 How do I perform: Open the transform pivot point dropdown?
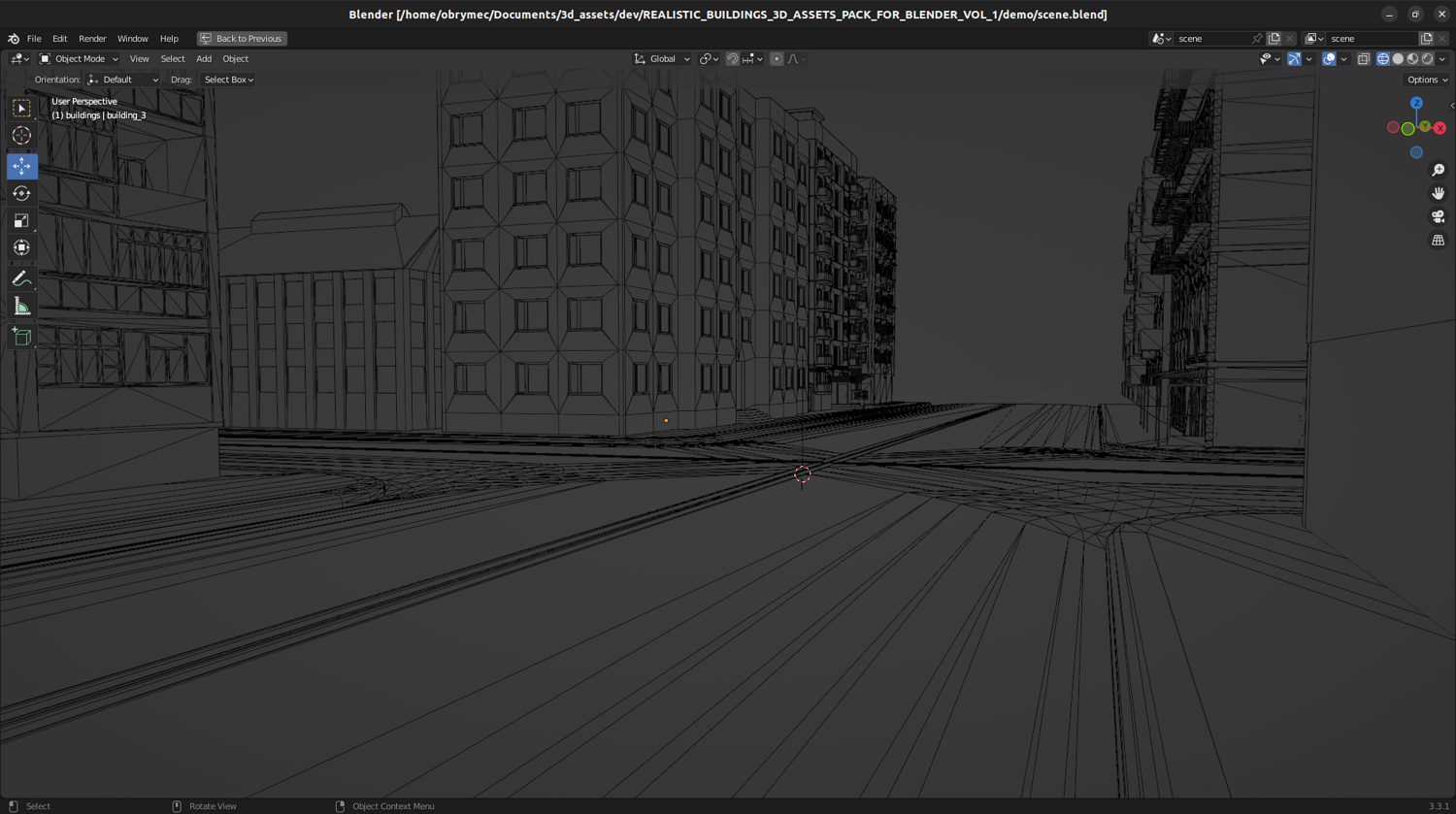[710, 59]
